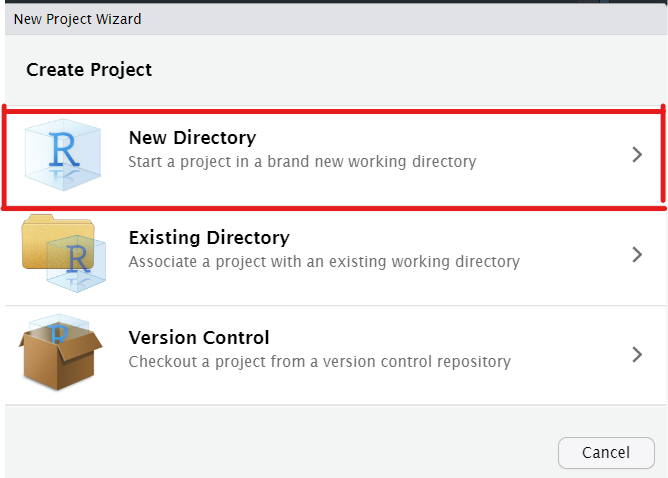Viewport: 668px width, 478px height.
Task: Open Version Control via its right chevron
Action: [637, 354]
